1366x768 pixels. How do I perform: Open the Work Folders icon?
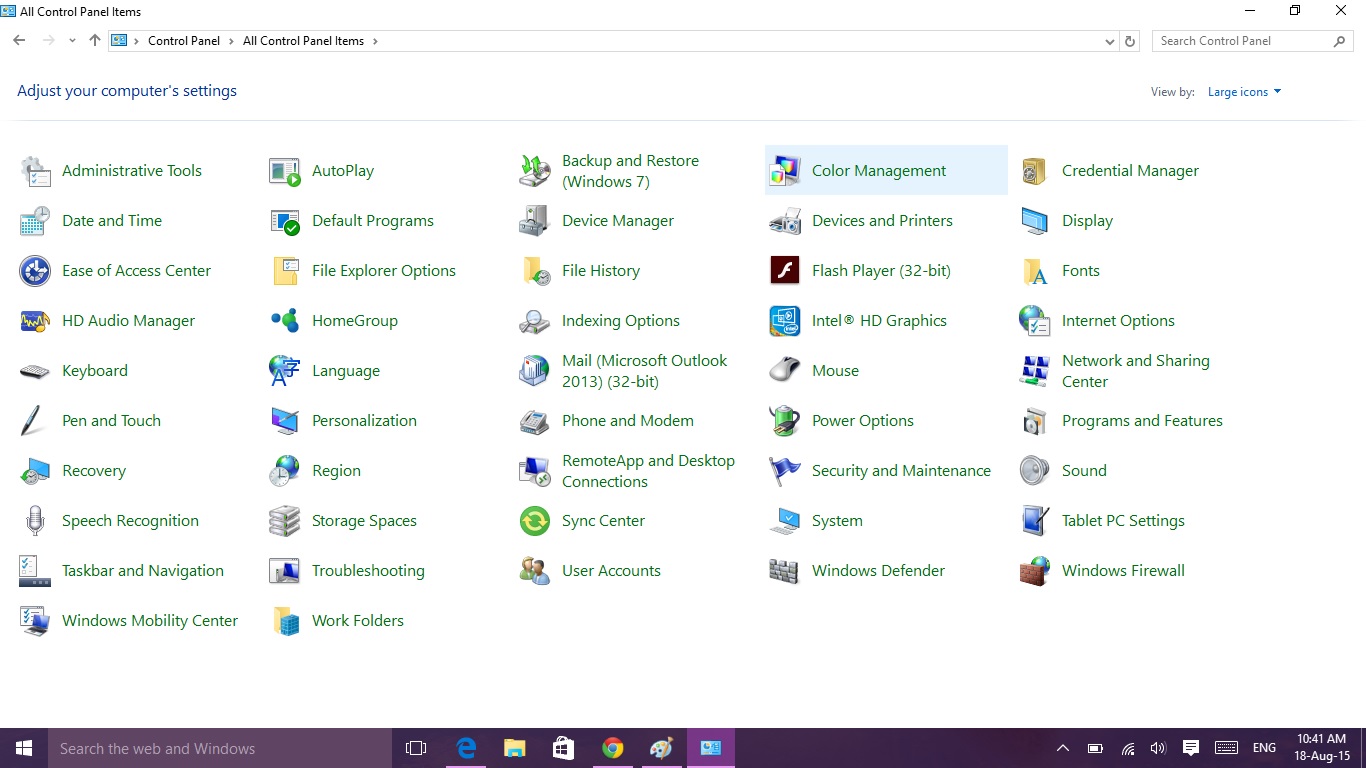click(x=285, y=621)
